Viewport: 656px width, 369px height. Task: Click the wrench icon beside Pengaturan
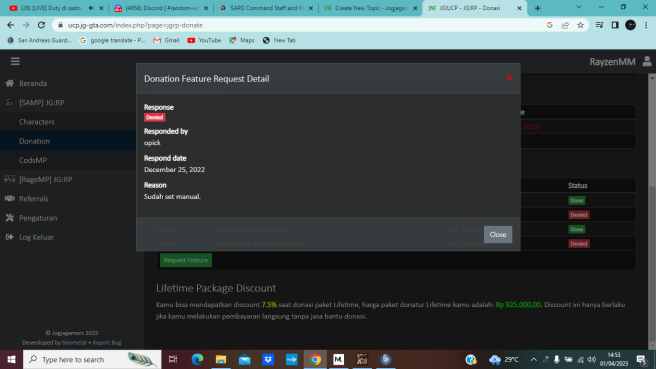pyautogui.click(x=10, y=218)
